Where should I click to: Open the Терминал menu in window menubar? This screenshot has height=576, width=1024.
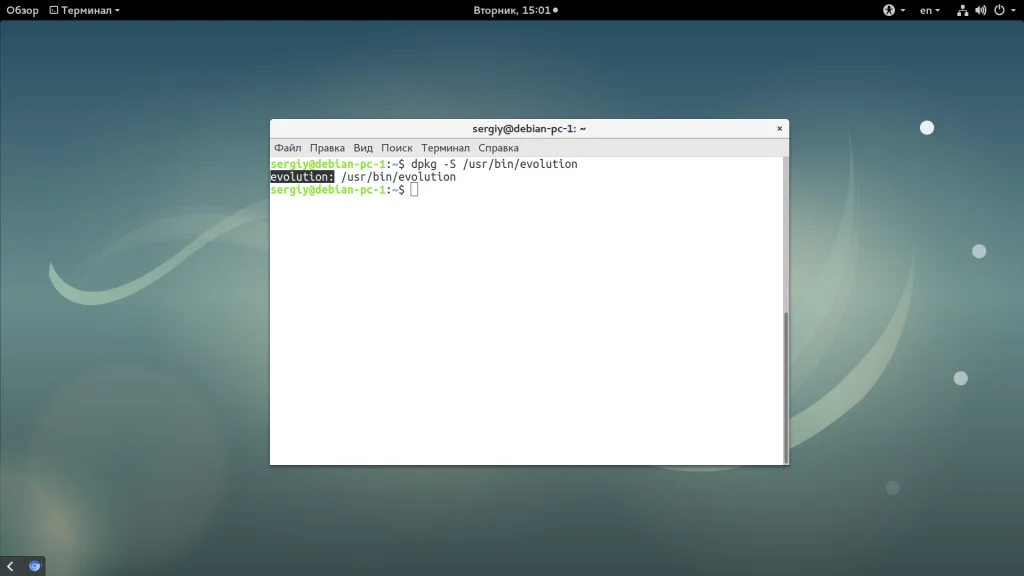(445, 148)
